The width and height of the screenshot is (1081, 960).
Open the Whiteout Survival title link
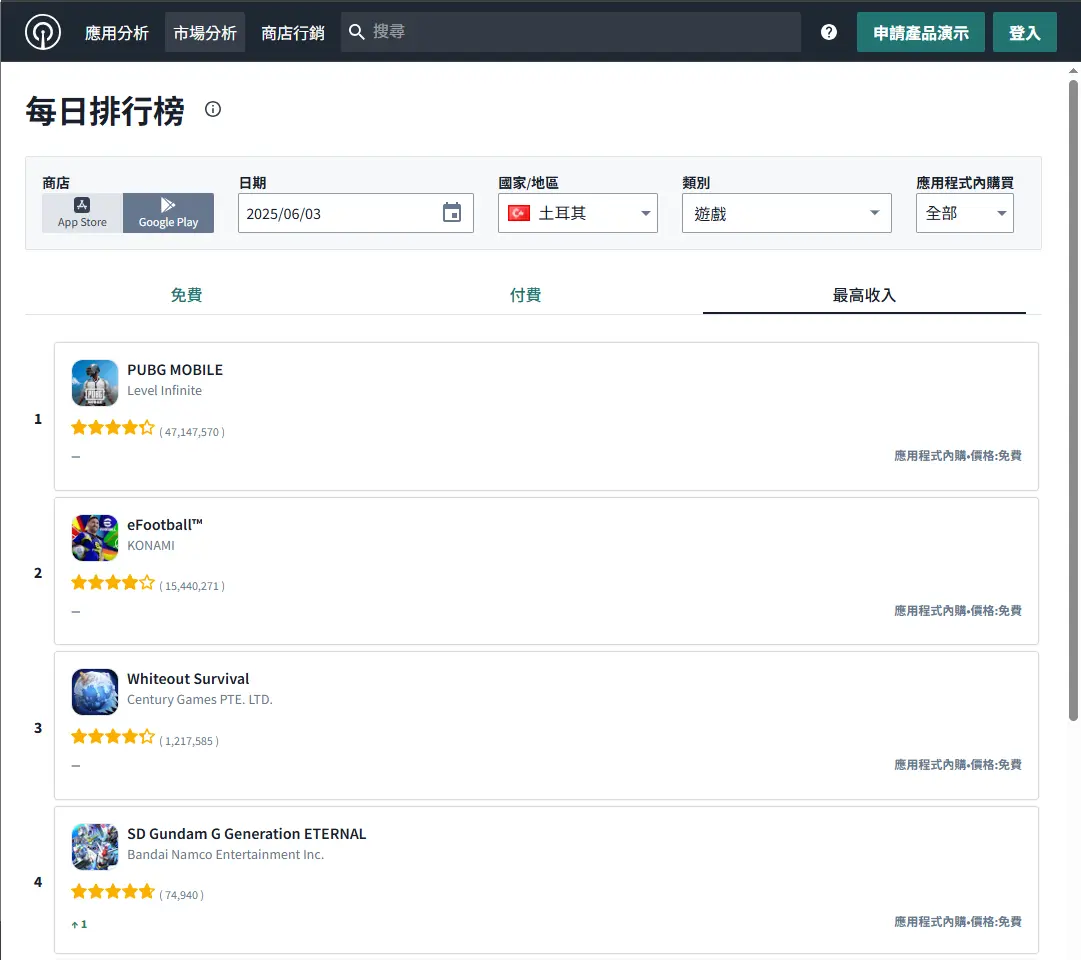188,679
